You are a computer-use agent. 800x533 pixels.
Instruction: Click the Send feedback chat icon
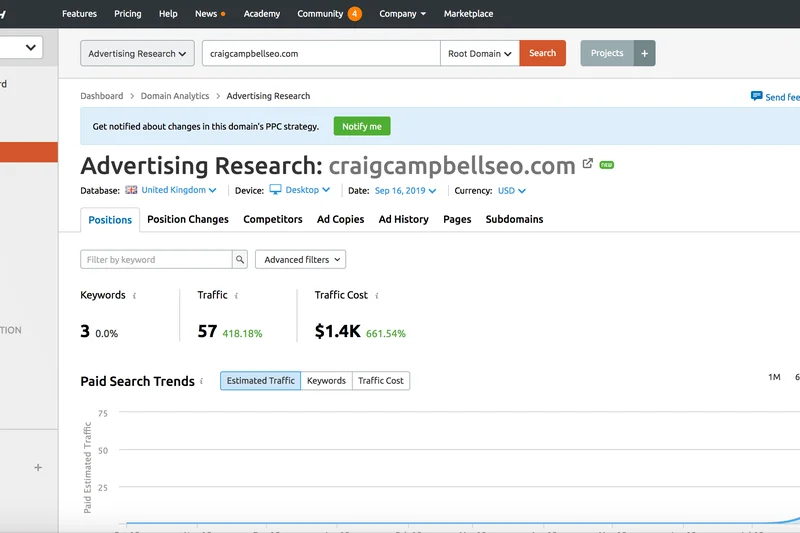point(756,96)
